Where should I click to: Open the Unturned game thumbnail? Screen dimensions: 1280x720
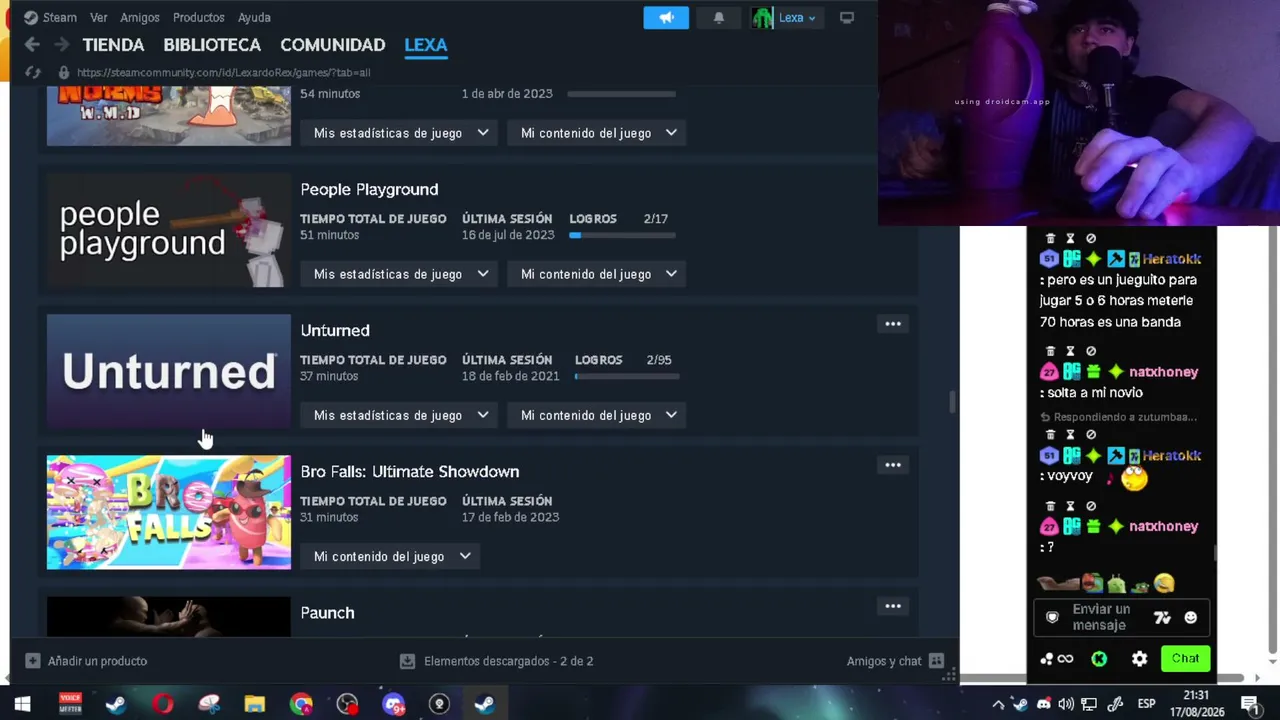[169, 371]
